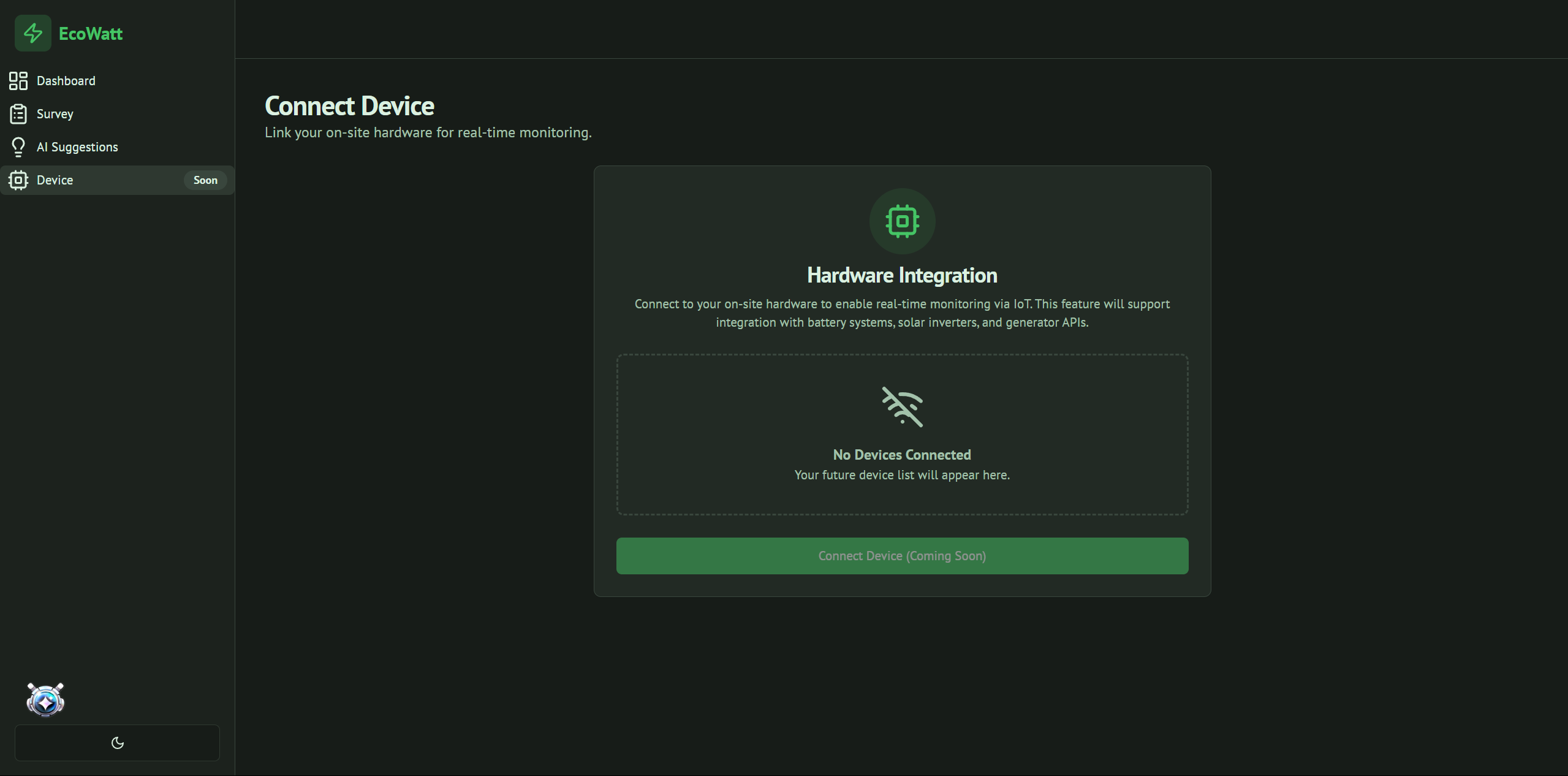Screen dimensions: 1568x776
Task: Click the Device chip icon in sidebar
Action: tap(18, 180)
